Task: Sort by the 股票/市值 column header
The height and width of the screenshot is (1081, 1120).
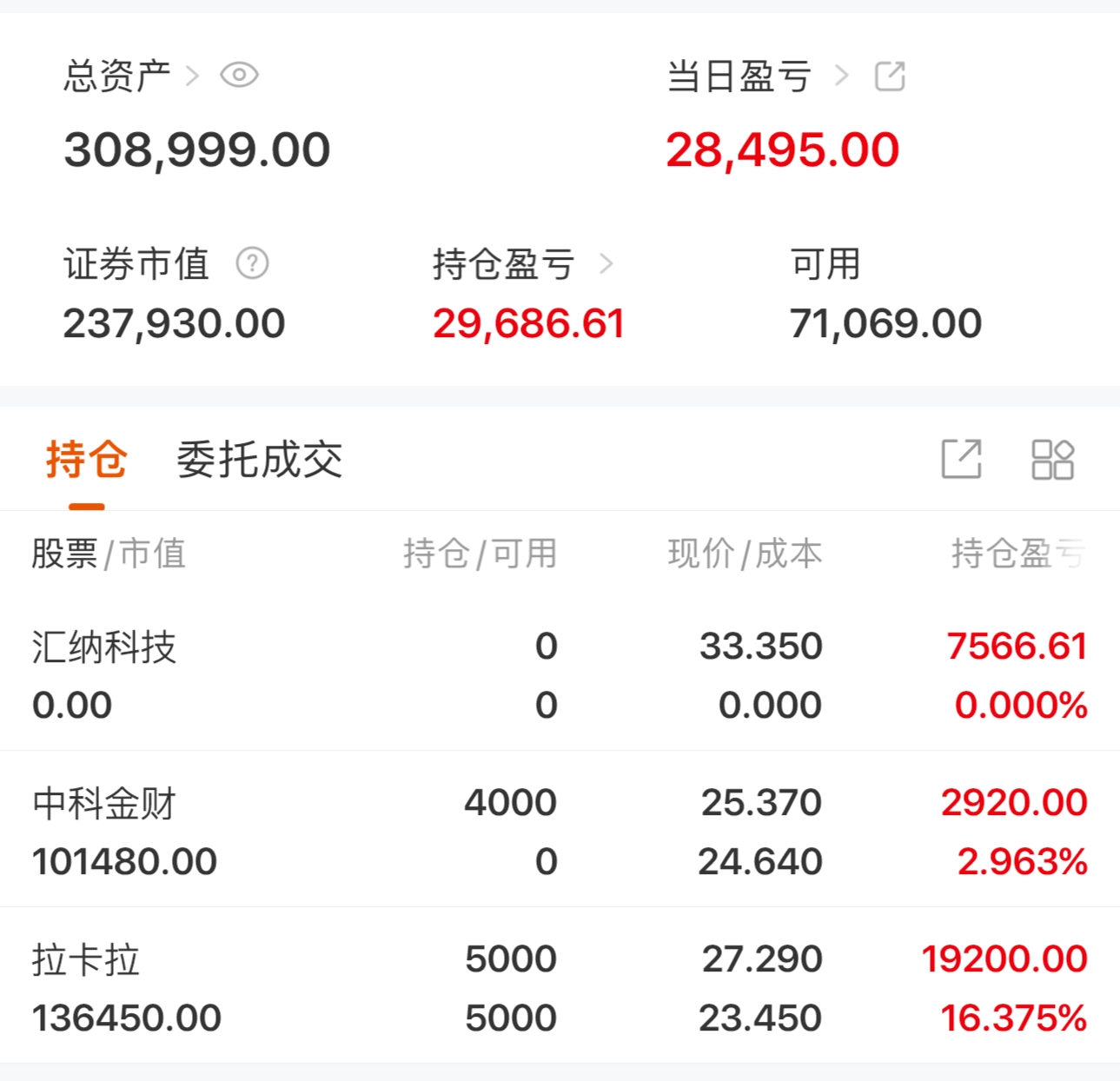Action: (x=109, y=554)
